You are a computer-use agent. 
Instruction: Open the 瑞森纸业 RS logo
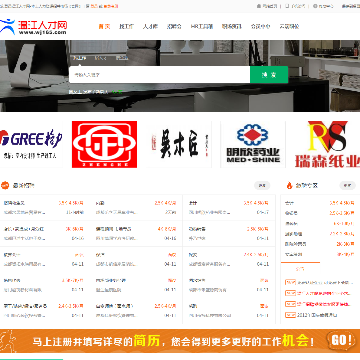point(327,144)
